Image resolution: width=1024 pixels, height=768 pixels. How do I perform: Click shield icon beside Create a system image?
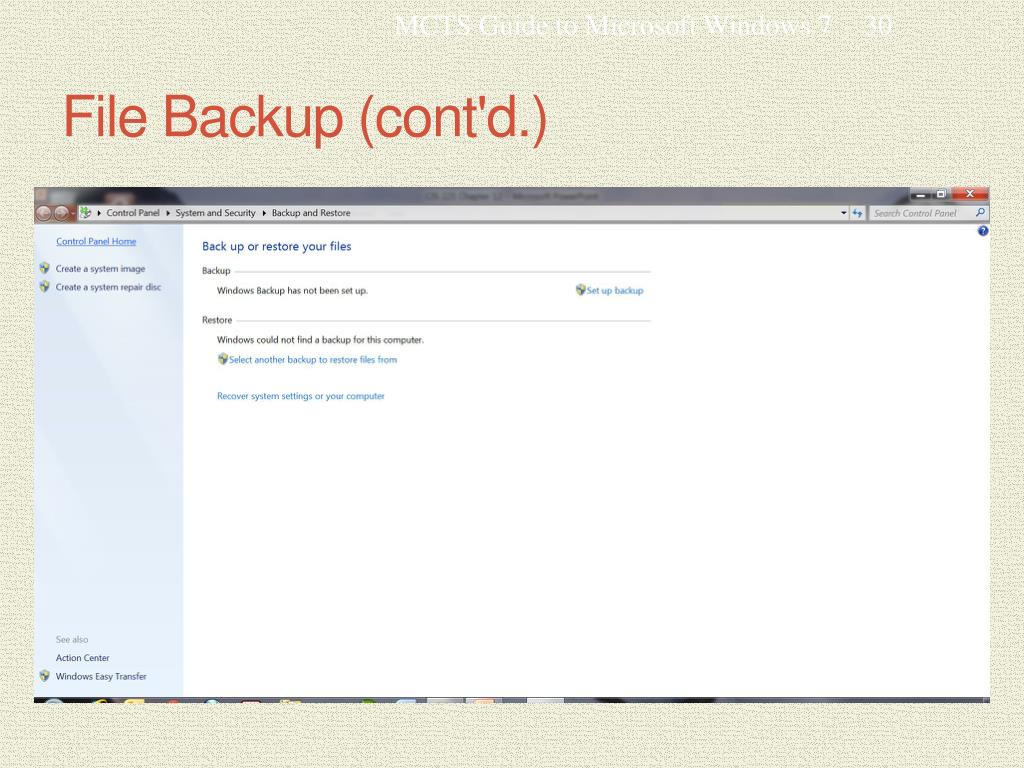tap(44, 268)
